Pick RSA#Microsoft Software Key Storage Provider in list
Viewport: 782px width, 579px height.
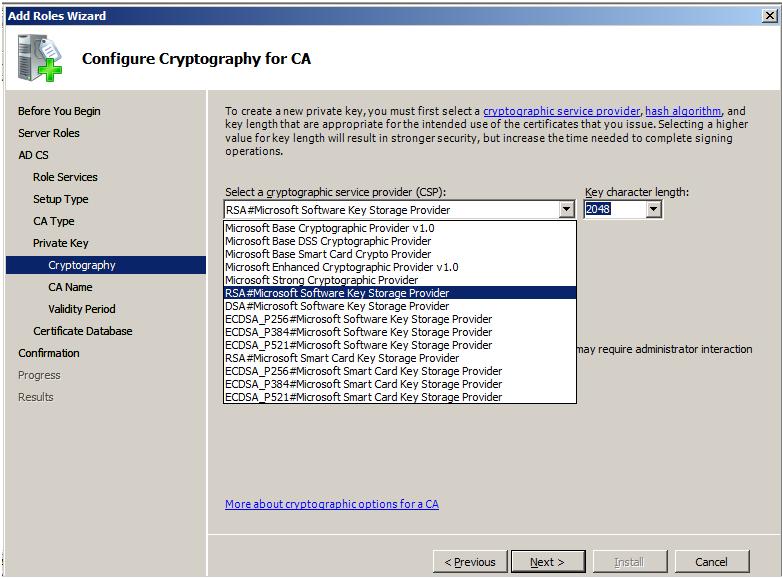pyautogui.click(x=400, y=293)
